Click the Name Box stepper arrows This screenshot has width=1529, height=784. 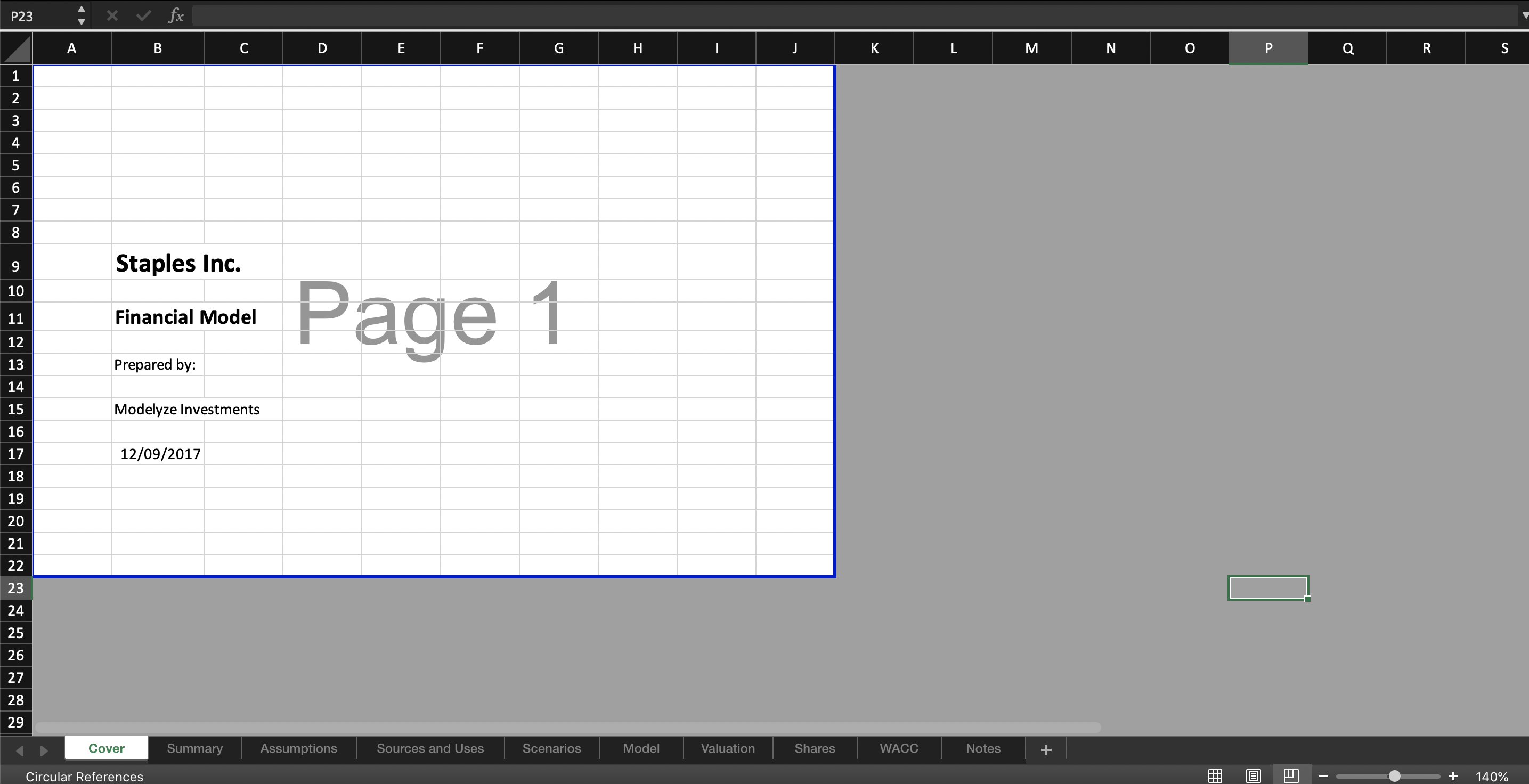(x=82, y=15)
